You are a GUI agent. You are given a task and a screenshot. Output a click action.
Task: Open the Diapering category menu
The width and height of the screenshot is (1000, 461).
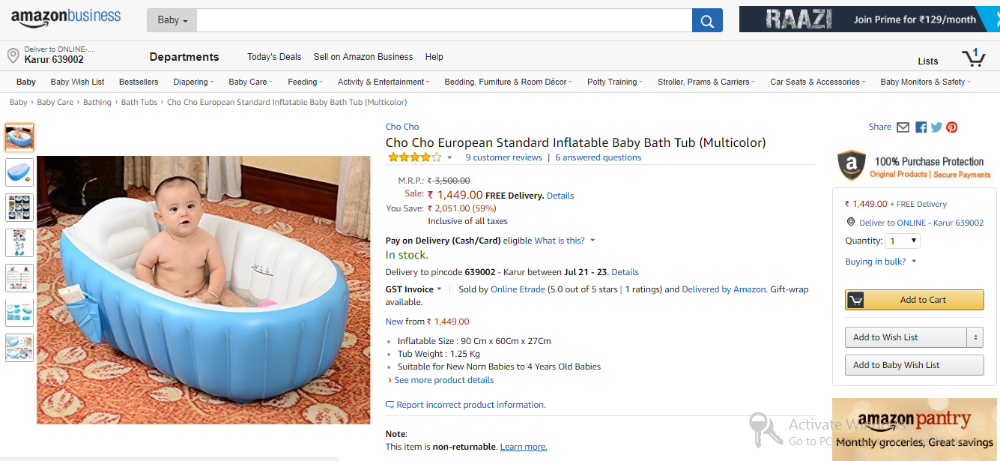192,82
